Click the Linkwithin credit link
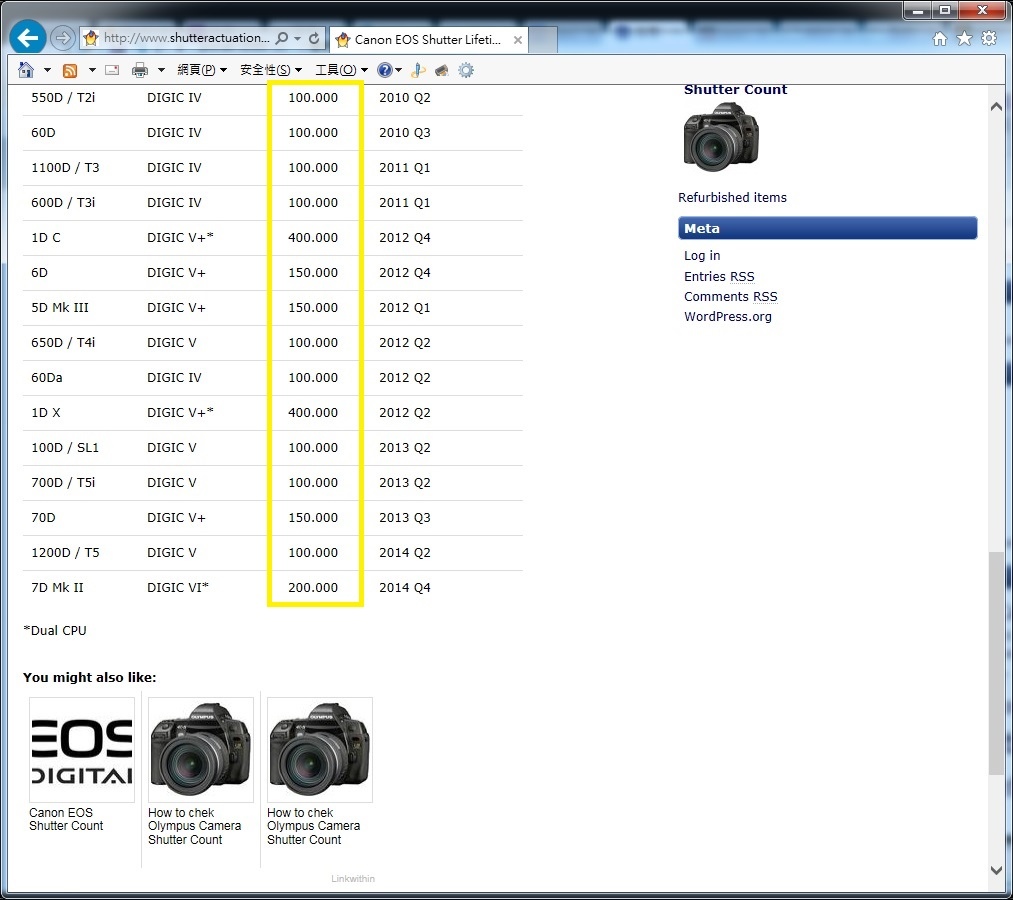This screenshot has height=900, width=1013. [353, 879]
